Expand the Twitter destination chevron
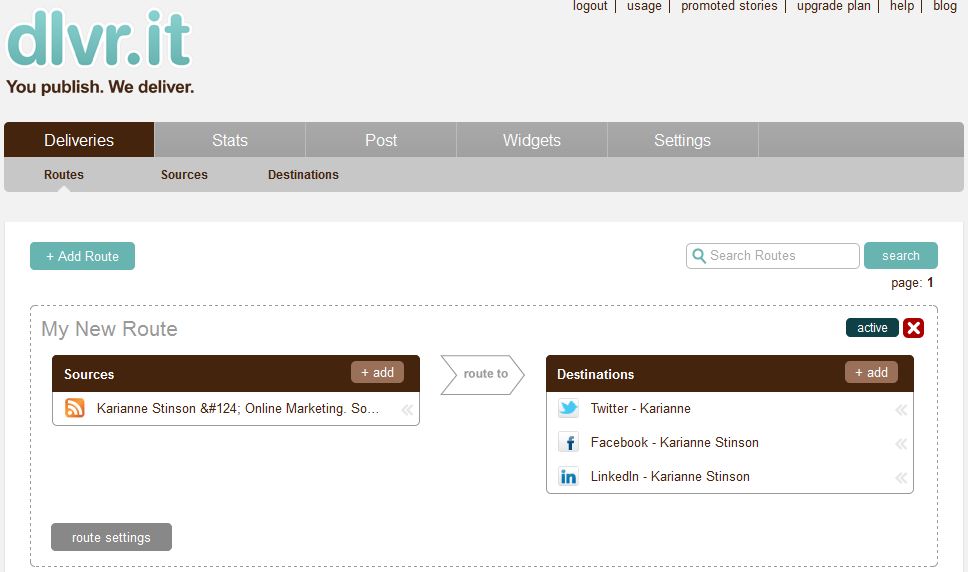 click(x=901, y=409)
